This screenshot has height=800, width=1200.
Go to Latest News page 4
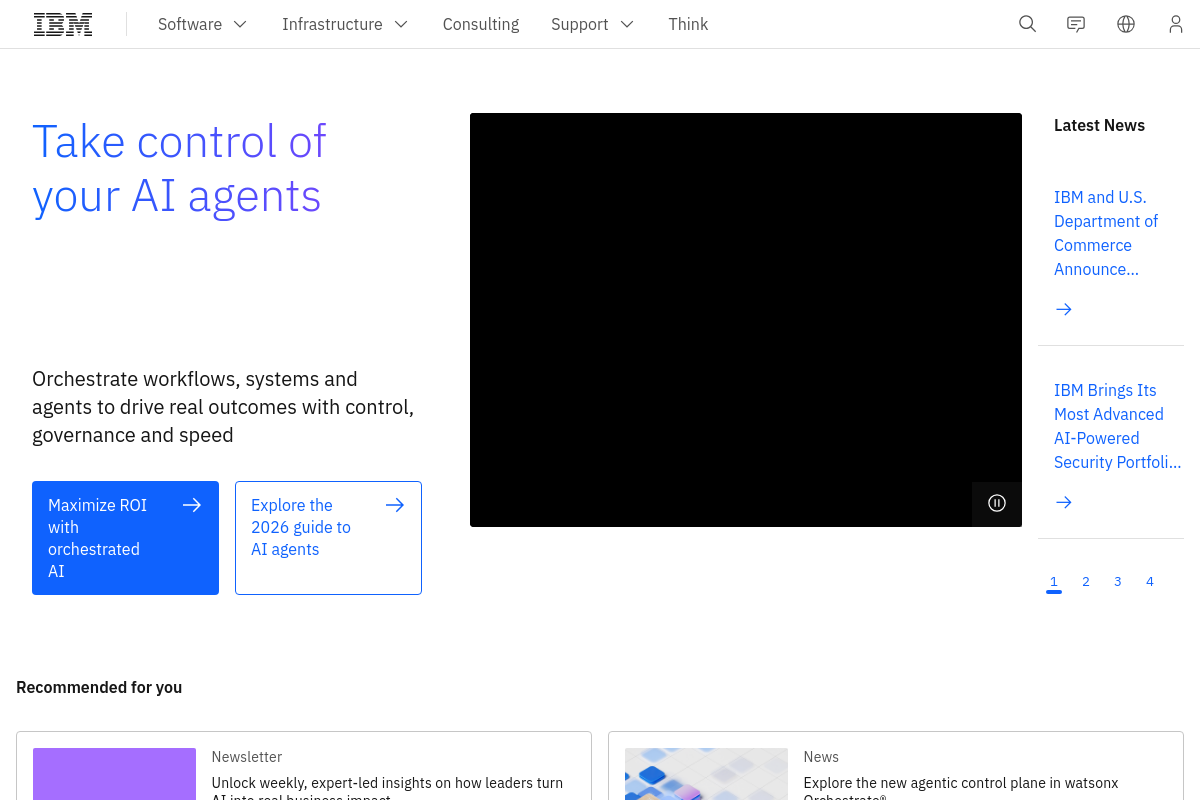tap(1150, 582)
